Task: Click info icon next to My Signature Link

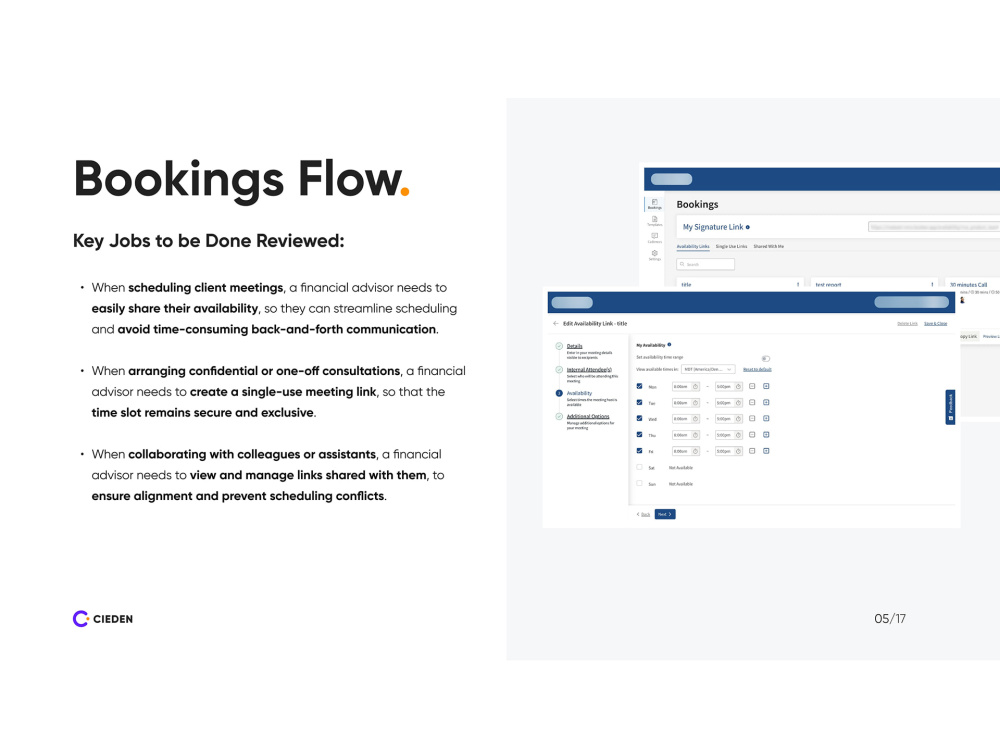Action: (747, 227)
